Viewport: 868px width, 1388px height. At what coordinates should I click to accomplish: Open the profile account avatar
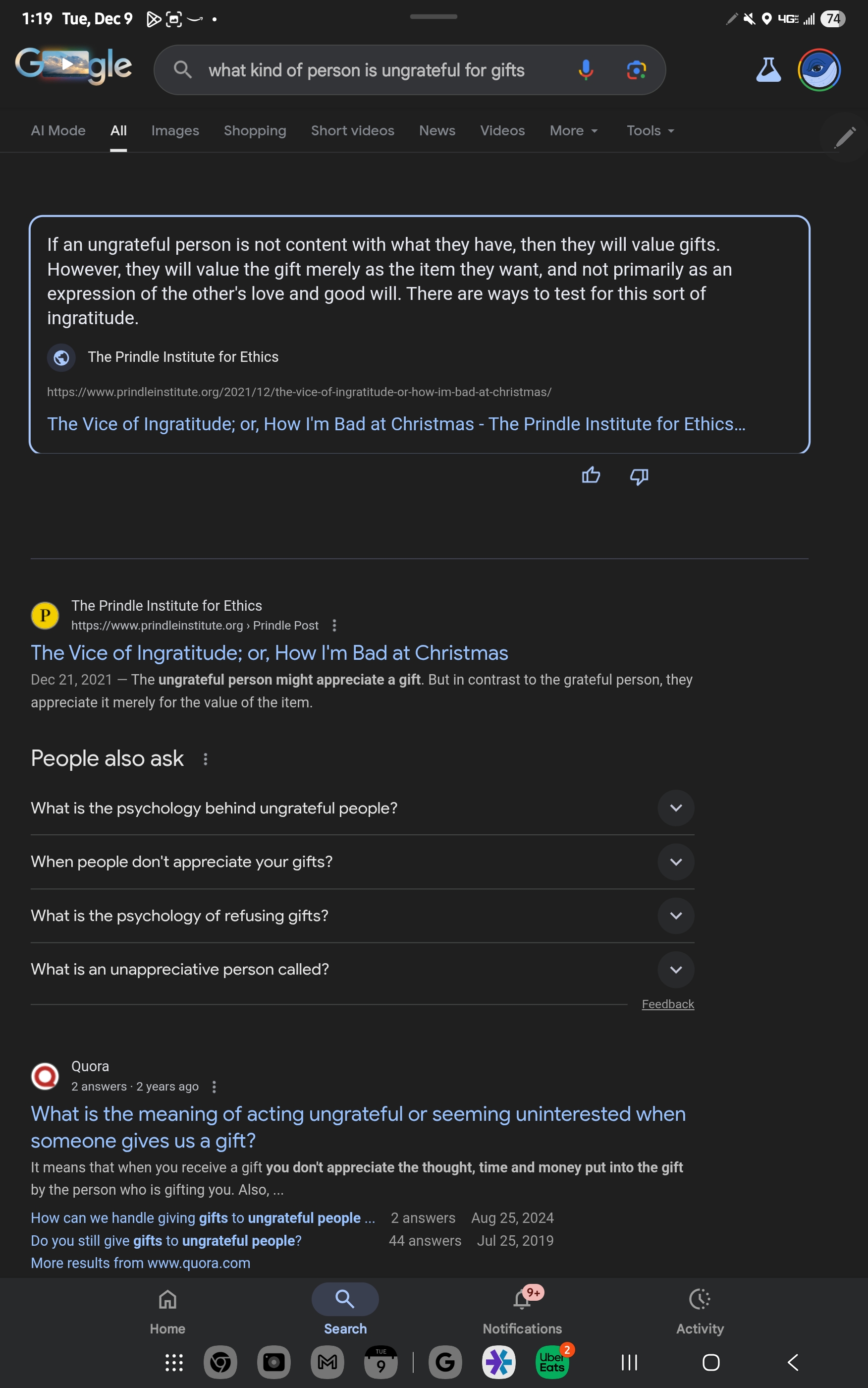pyautogui.click(x=818, y=70)
